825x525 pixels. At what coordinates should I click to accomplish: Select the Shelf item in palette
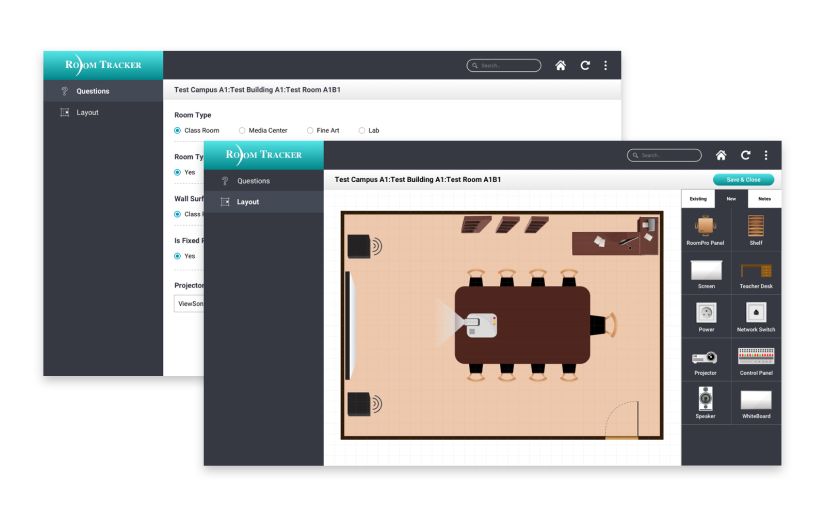pyautogui.click(x=756, y=230)
